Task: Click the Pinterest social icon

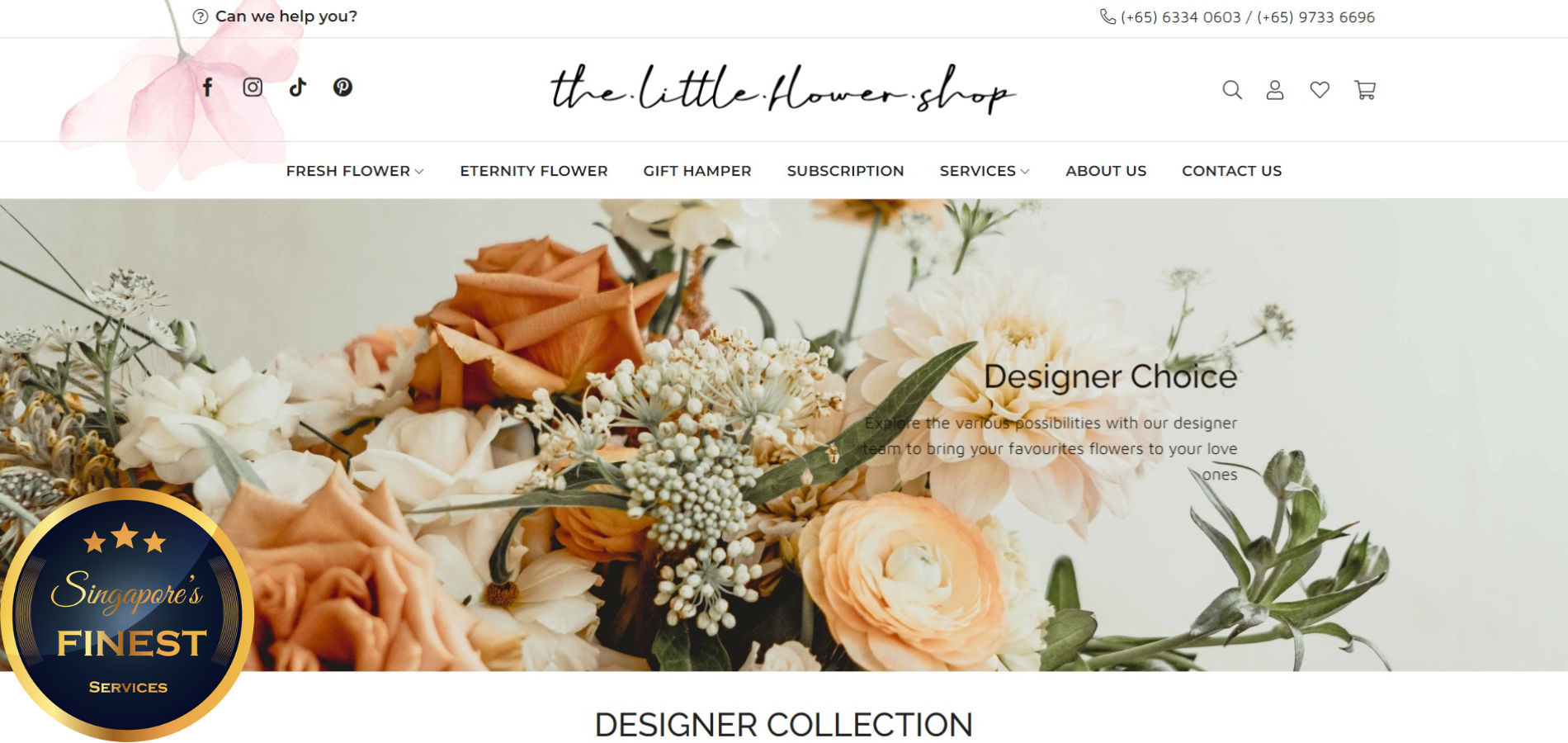Action: coord(342,88)
